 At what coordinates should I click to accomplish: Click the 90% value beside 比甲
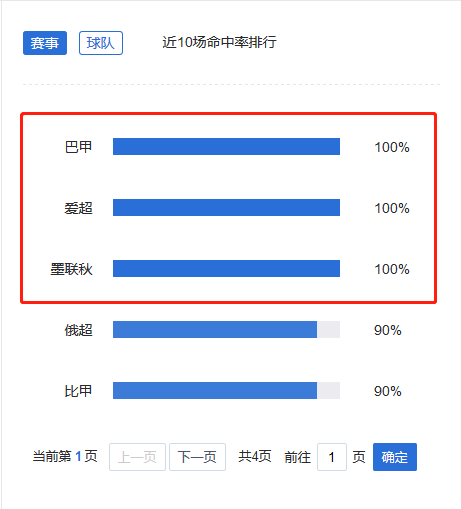(388, 391)
